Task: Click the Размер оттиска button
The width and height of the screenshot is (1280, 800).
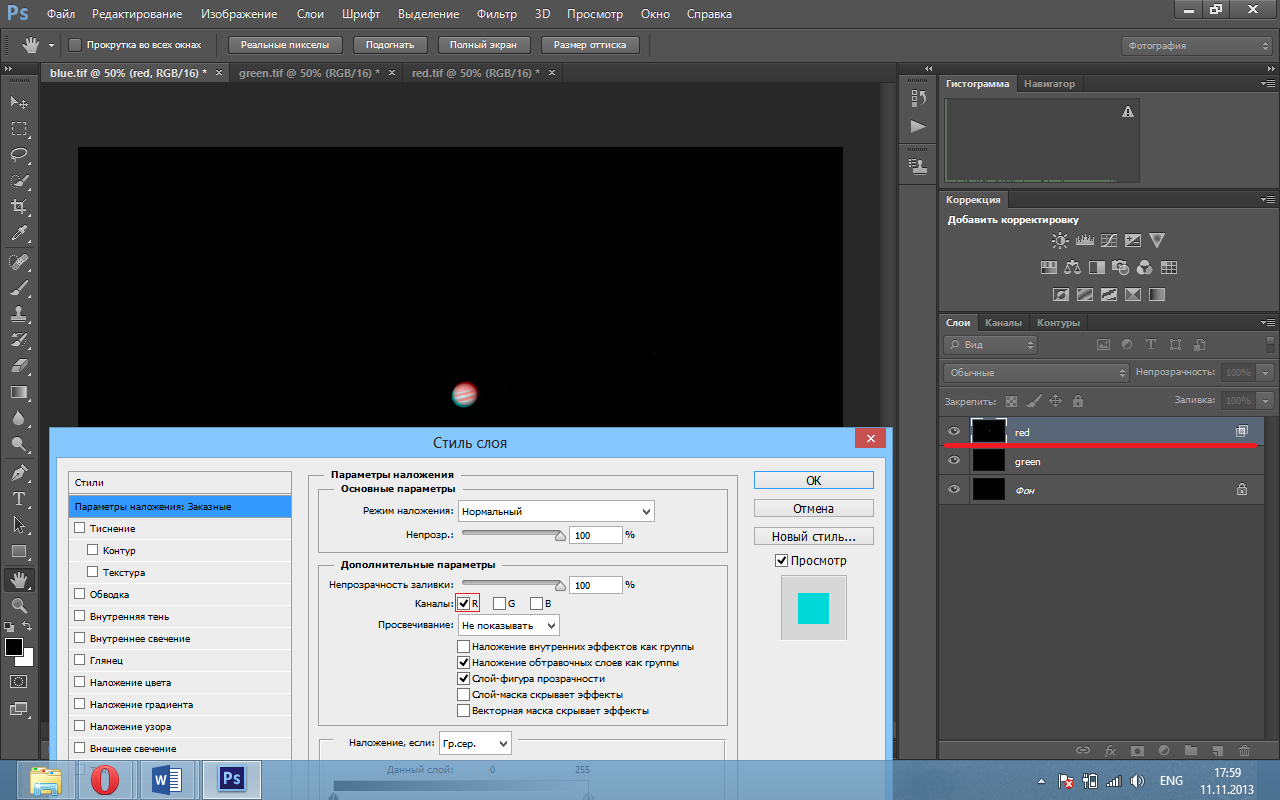Action: click(590, 45)
